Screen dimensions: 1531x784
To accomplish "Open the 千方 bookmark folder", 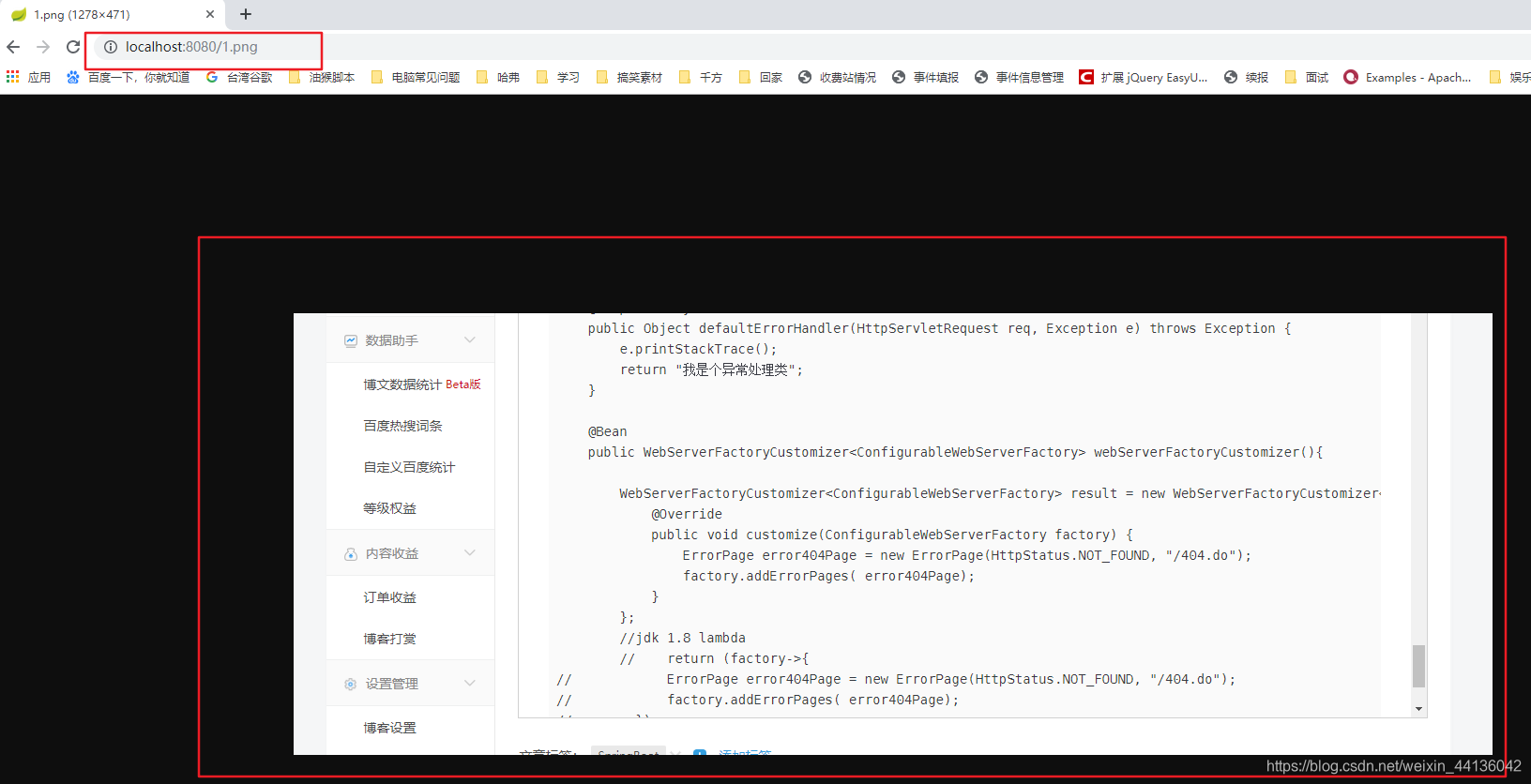I will click(701, 77).
